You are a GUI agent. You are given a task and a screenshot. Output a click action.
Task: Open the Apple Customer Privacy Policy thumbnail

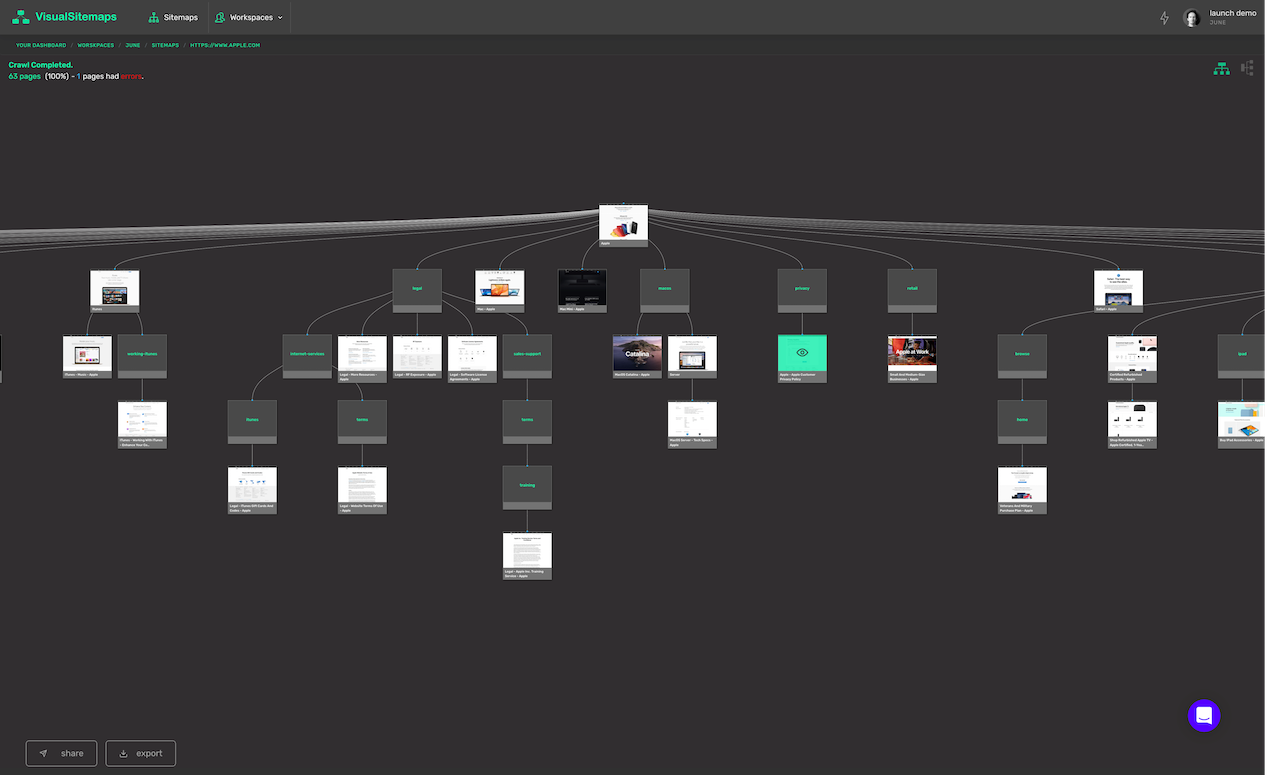(x=802, y=359)
